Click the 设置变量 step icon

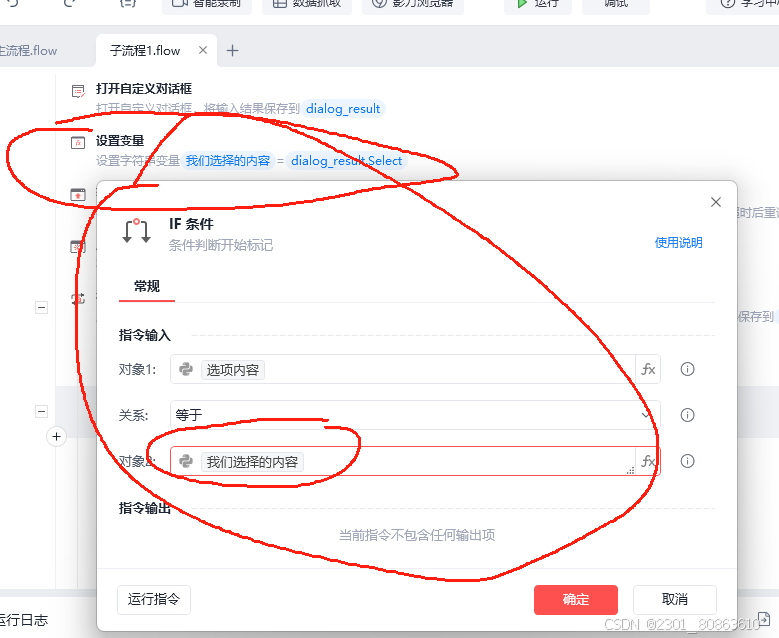[x=78, y=143]
